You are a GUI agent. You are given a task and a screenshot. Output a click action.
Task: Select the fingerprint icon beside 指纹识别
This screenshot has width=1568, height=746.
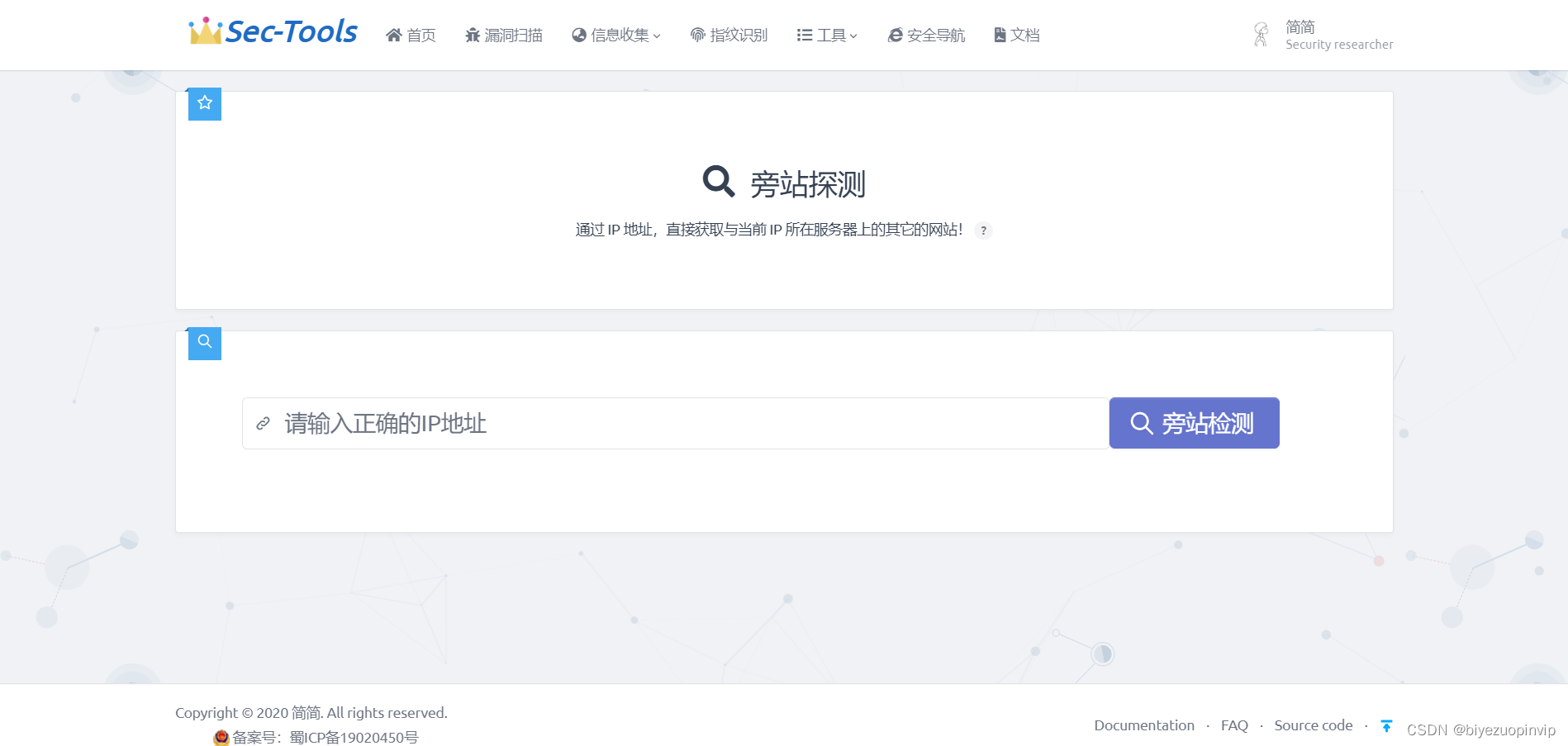pyautogui.click(x=696, y=35)
